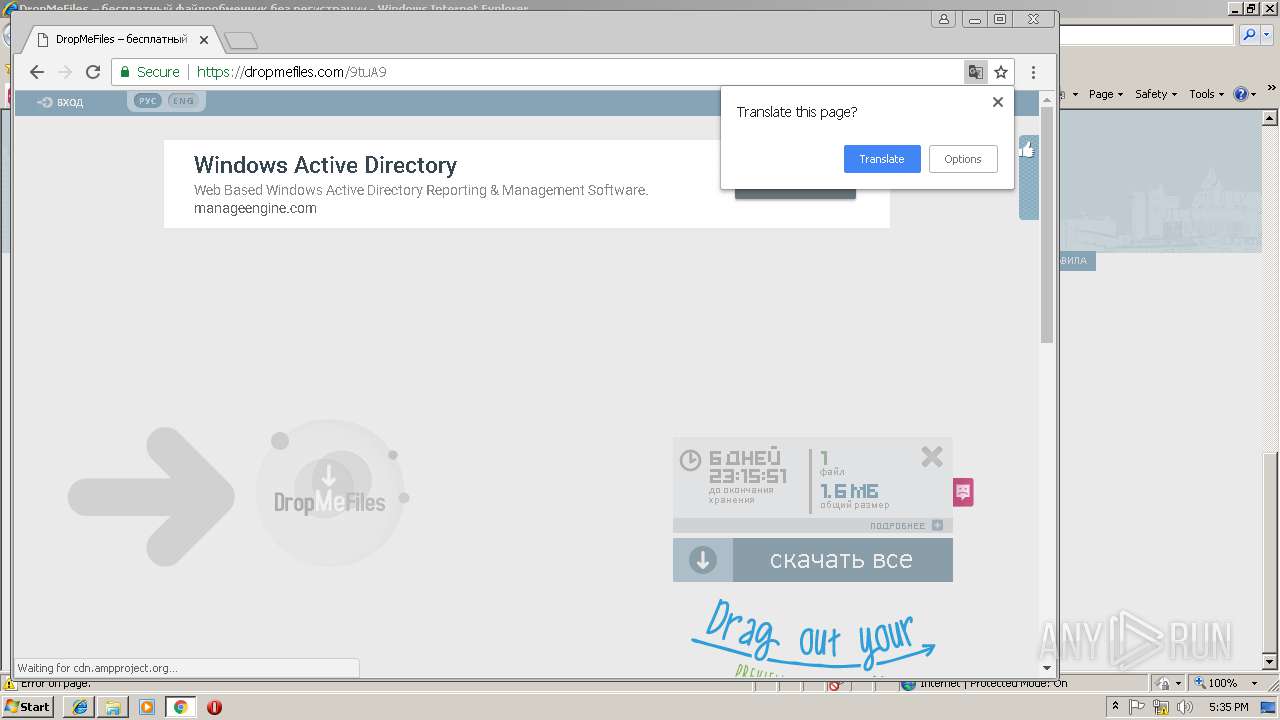Open the media player taskbar icon
Image resolution: width=1280 pixels, height=720 pixels.
pyautogui.click(x=147, y=707)
